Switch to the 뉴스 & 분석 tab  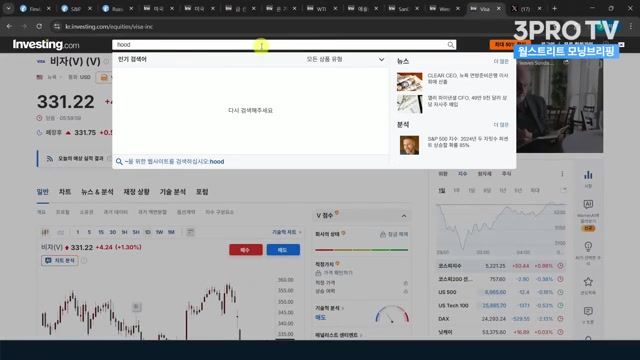click(97, 192)
